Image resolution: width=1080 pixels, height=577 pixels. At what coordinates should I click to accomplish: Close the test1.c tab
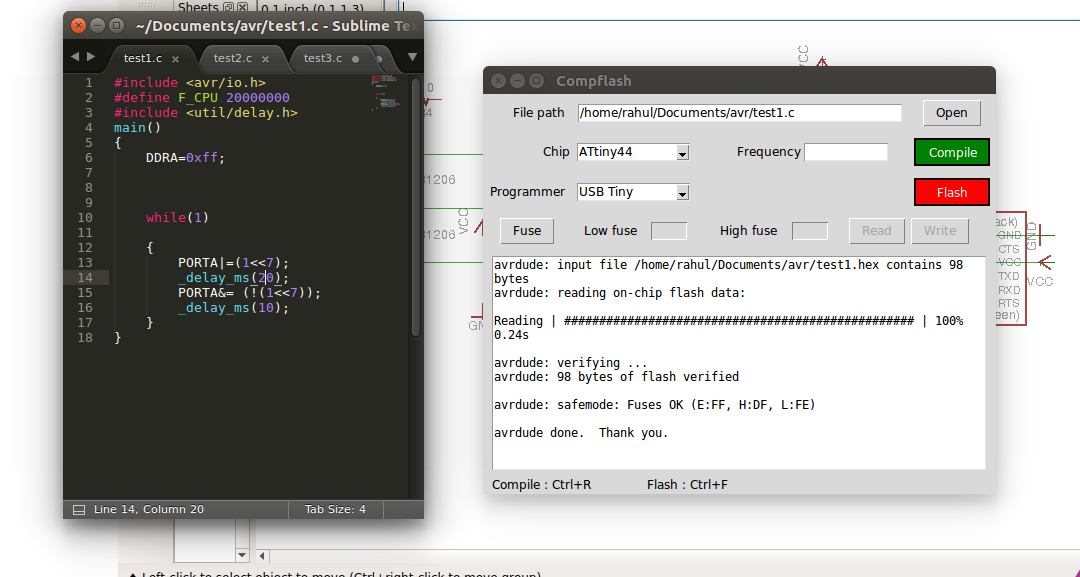coord(176,59)
